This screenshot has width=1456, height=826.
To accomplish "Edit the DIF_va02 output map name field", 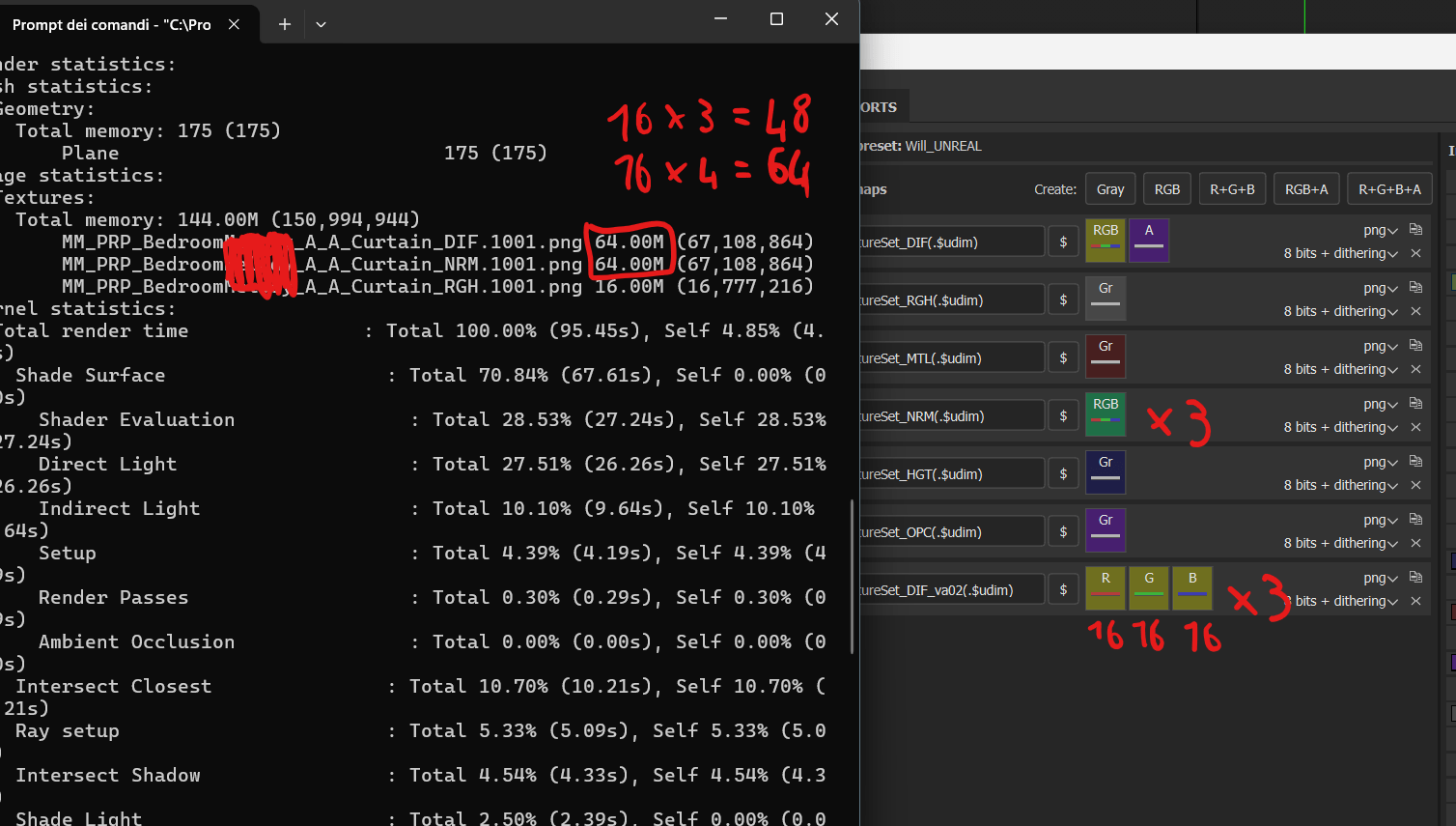I will click(952, 589).
